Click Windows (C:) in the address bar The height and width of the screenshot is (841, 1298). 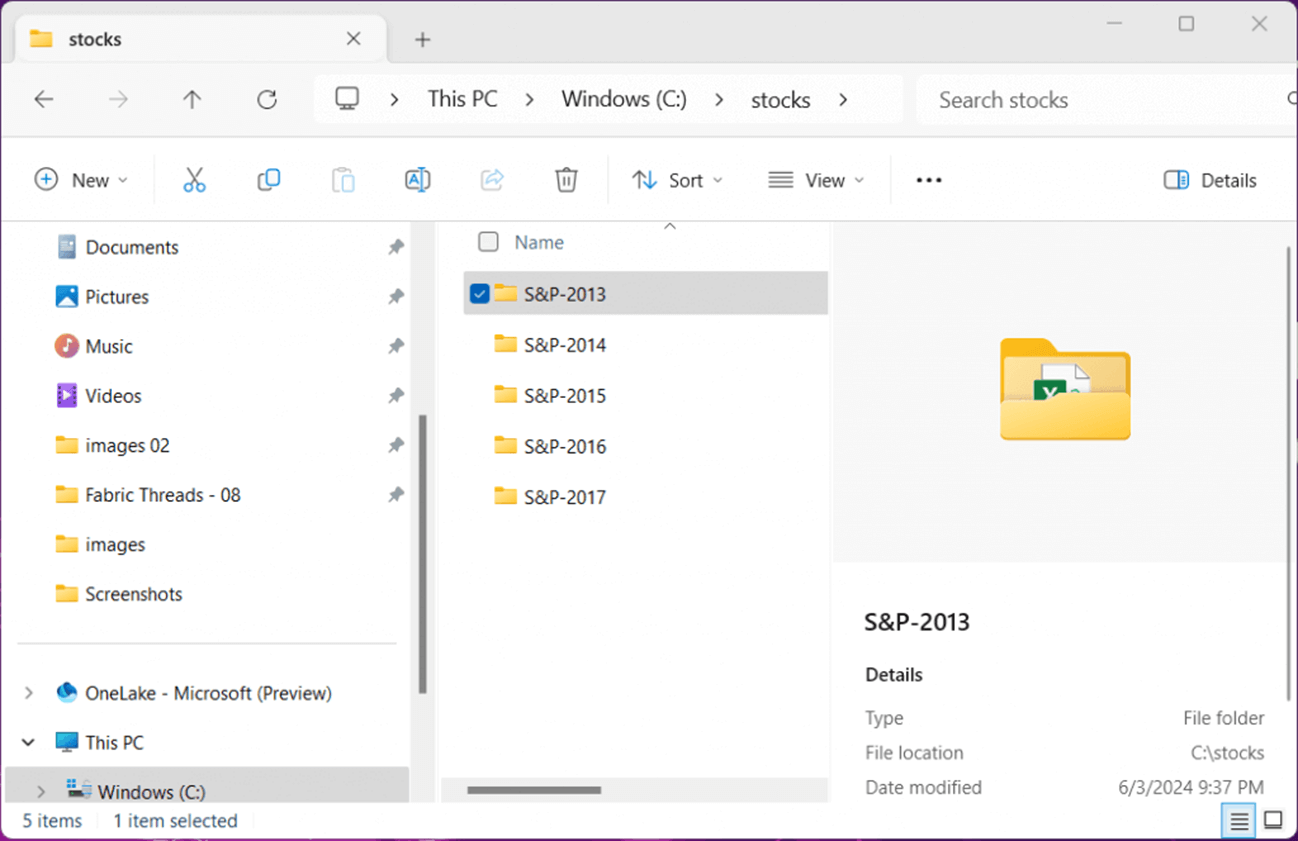coord(624,99)
